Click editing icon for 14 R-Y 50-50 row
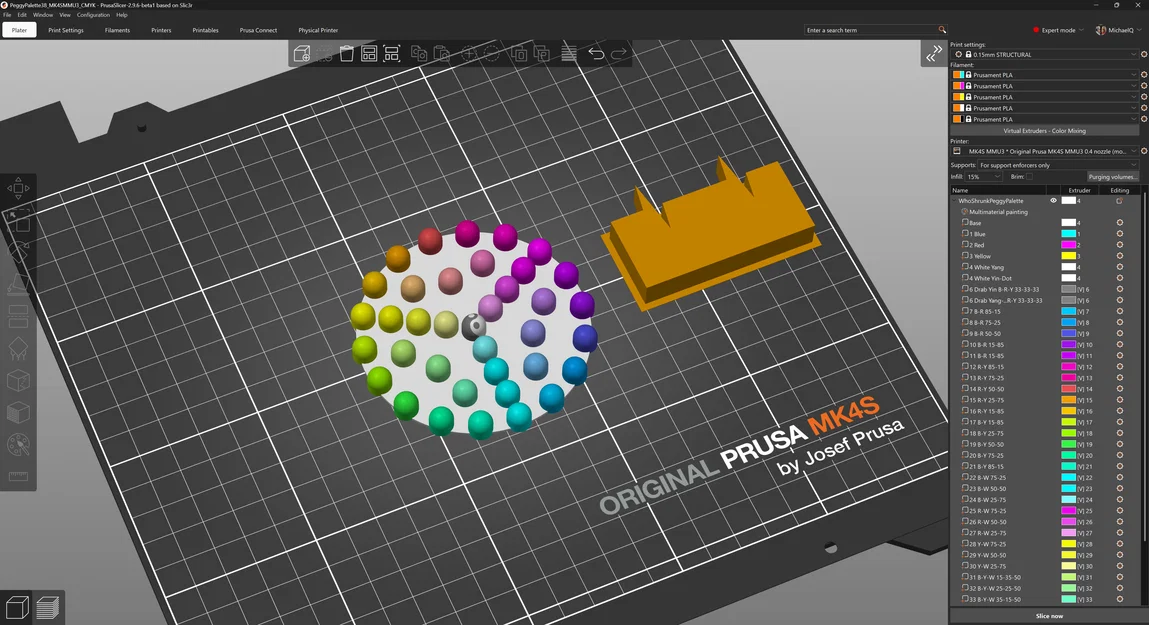Image resolution: width=1149 pixels, height=625 pixels. [1120, 389]
